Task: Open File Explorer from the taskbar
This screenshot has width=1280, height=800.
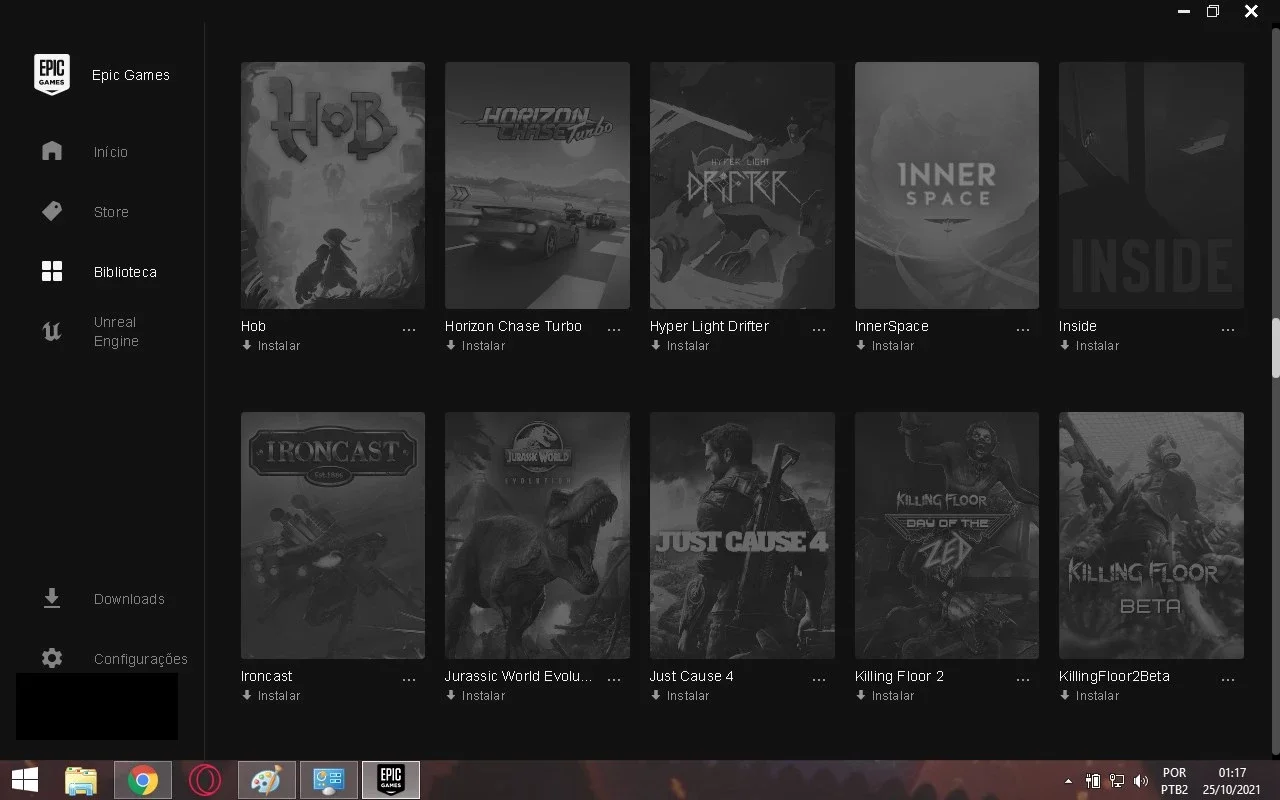Action: click(x=81, y=780)
